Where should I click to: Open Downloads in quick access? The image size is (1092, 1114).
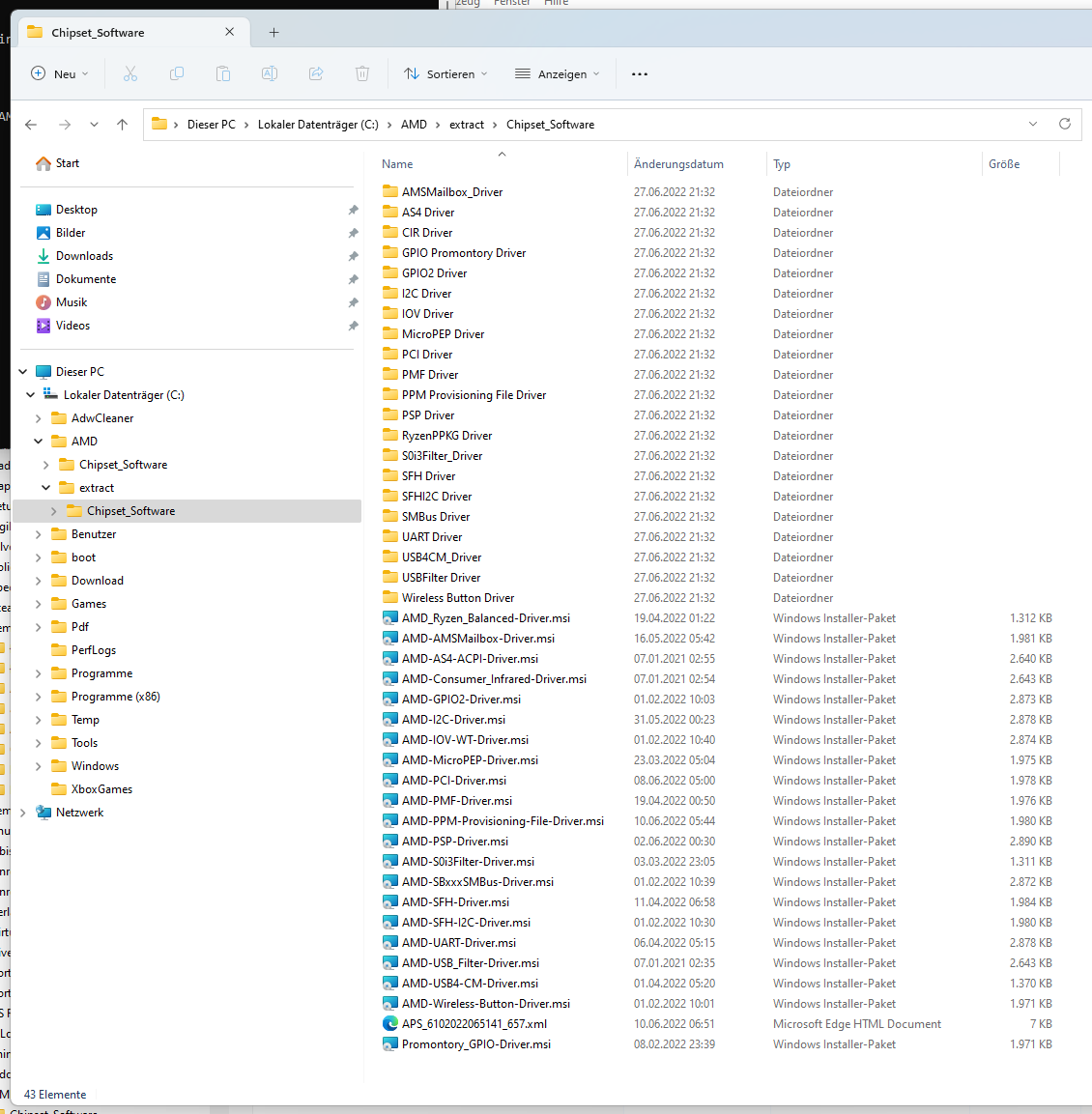[73, 256]
